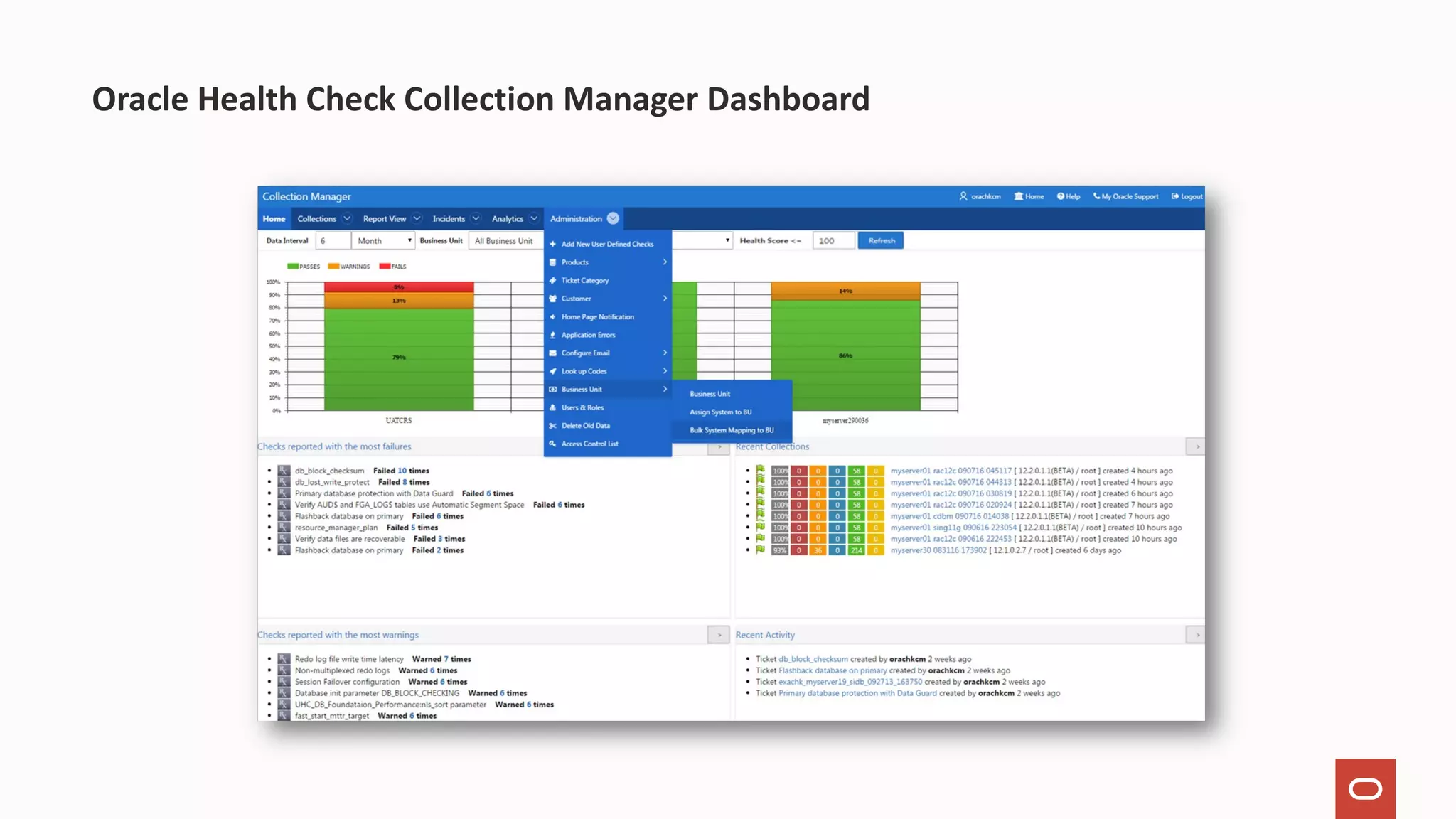The image size is (1456, 819).
Task: Open the Analytics tab
Action: pyautogui.click(x=508, y=218)
